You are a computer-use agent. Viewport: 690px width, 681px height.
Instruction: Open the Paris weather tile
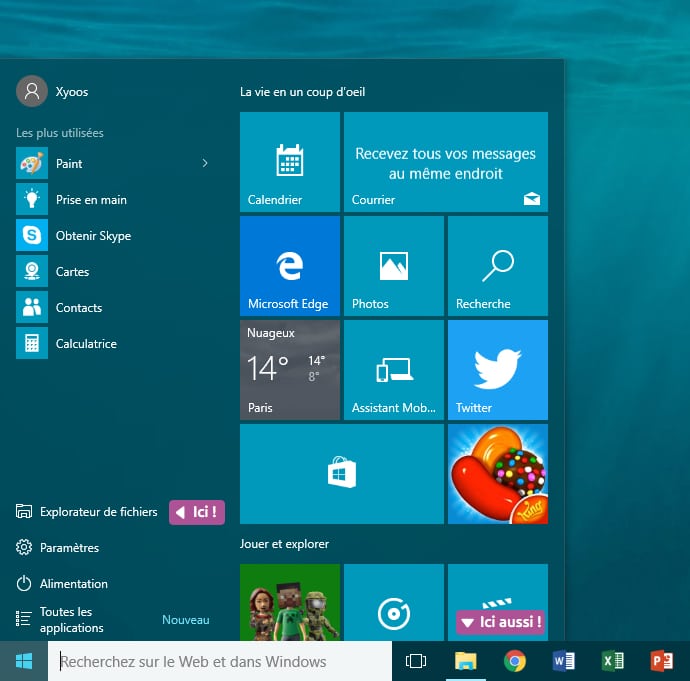pos(290,370)
